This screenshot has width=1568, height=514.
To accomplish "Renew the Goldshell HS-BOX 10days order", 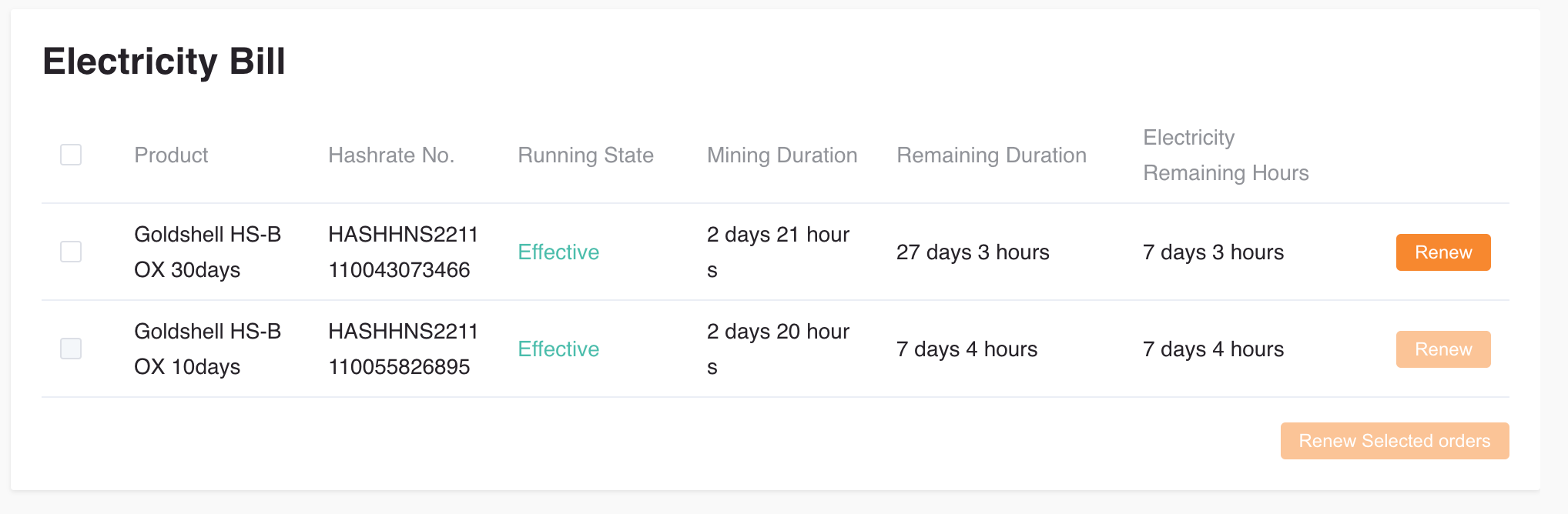I will [1443, 349].
